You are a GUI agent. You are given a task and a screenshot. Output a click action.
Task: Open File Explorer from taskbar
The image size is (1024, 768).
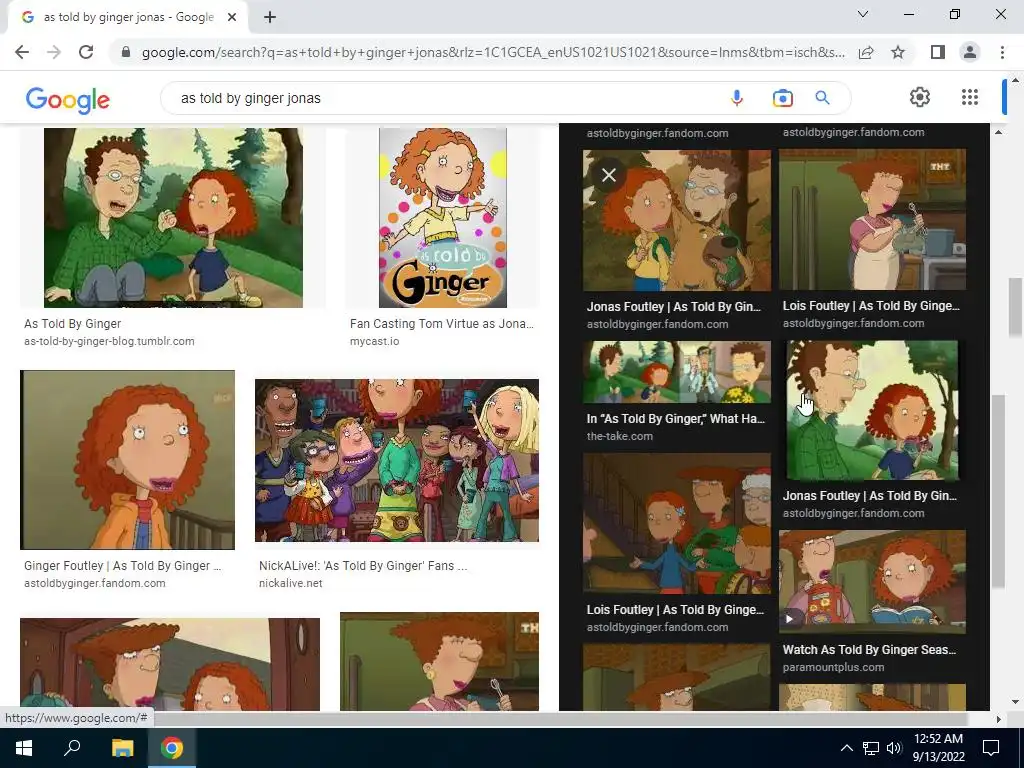[122, 748]
